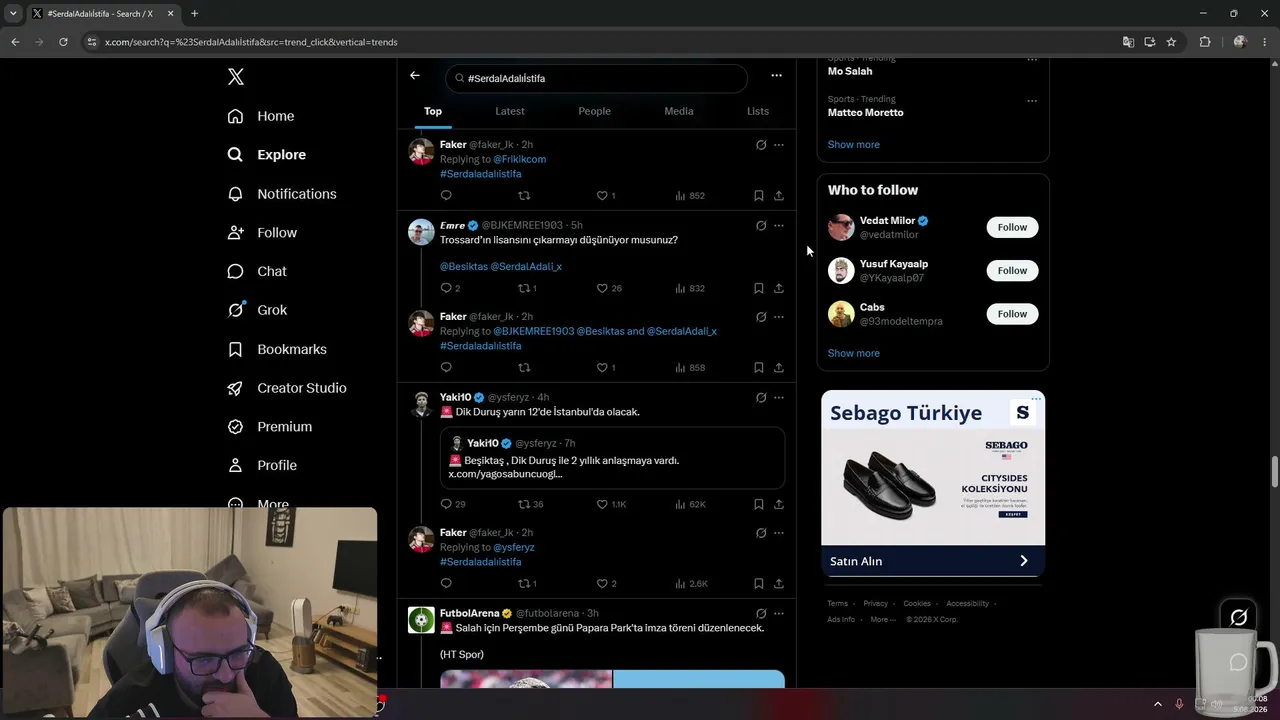This screenshot has height=720, width=1280.
Task: View analytics for Emre's 832 views post
Action: (690, 288)
